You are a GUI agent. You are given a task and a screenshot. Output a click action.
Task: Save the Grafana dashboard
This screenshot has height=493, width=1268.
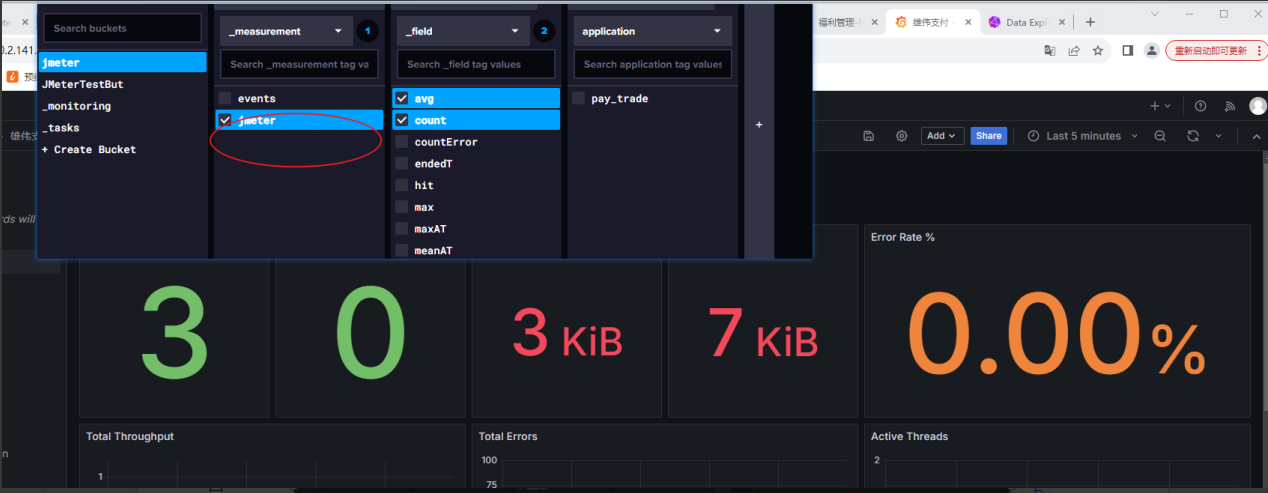point(869,136)
